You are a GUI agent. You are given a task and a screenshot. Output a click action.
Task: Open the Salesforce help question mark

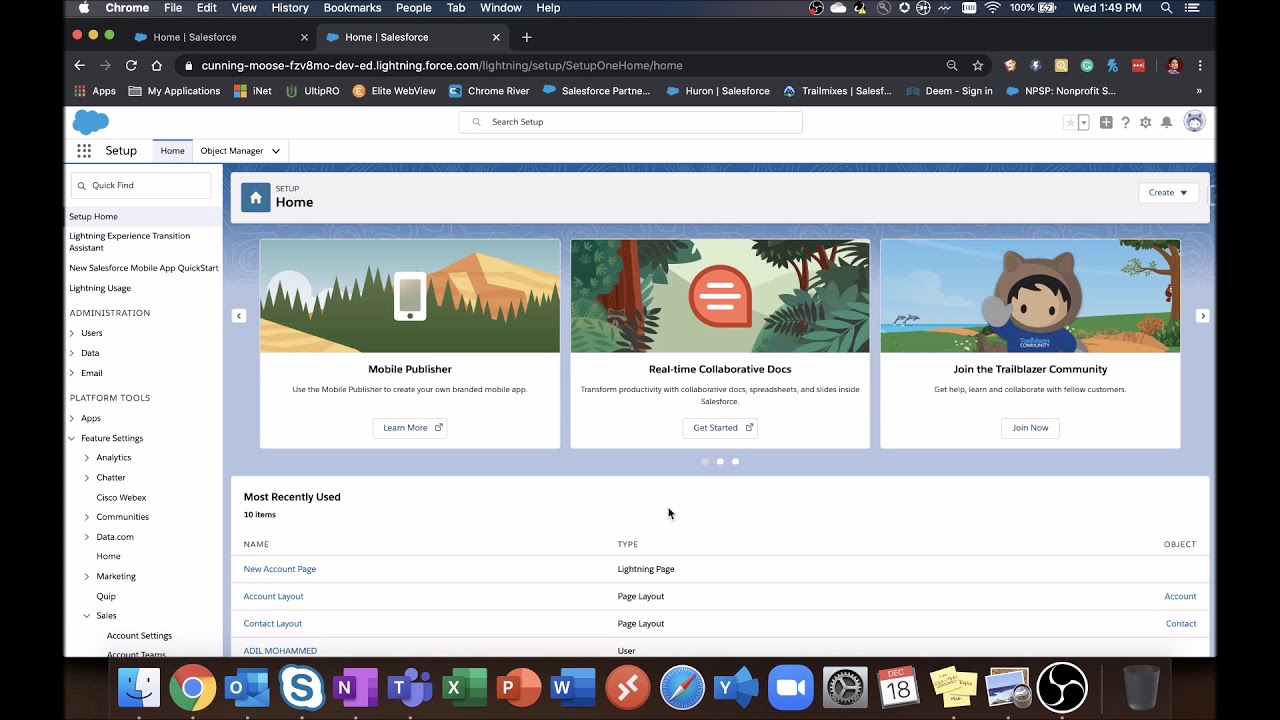pyautogui.click(x=1125, y=122)
